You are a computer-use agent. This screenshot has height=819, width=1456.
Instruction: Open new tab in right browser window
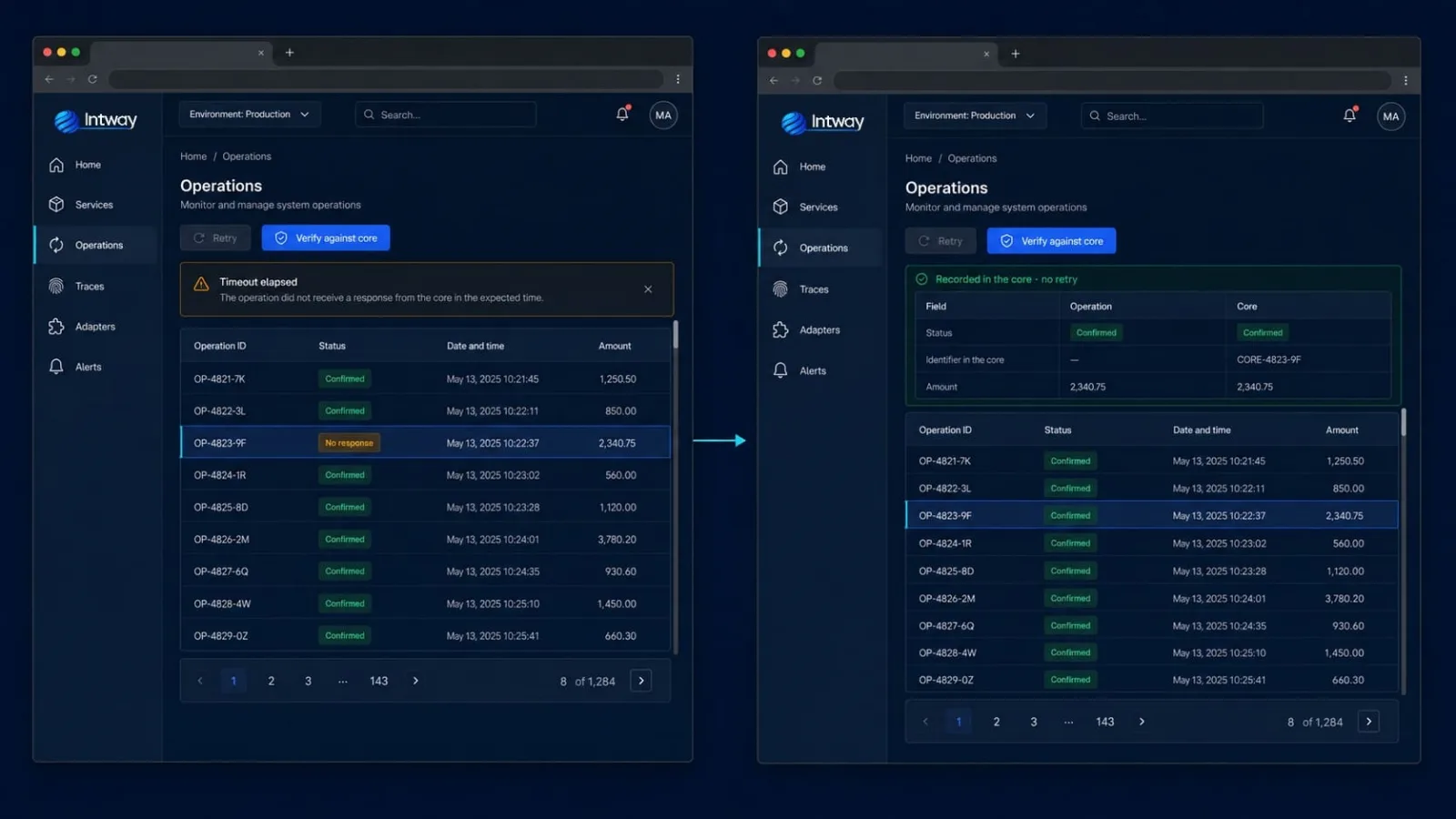tap(1016, 54)
